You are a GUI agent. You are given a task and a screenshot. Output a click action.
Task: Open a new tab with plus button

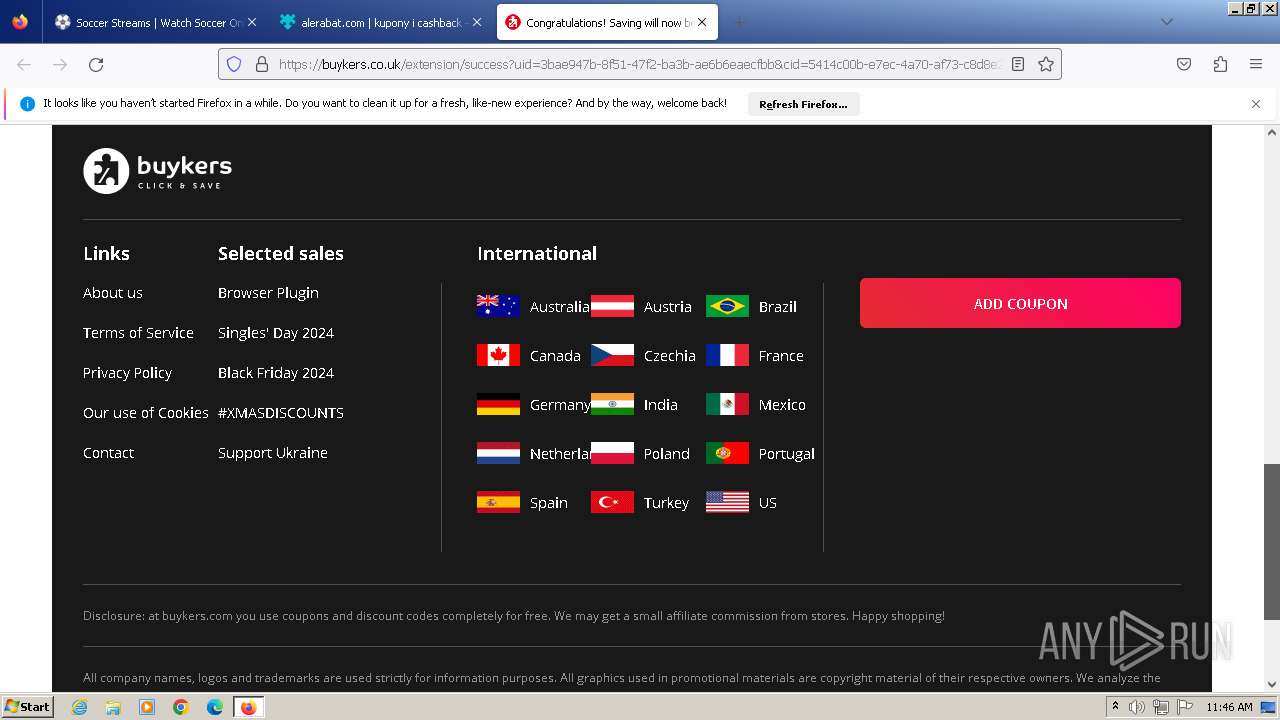click(x=739, y=22)
